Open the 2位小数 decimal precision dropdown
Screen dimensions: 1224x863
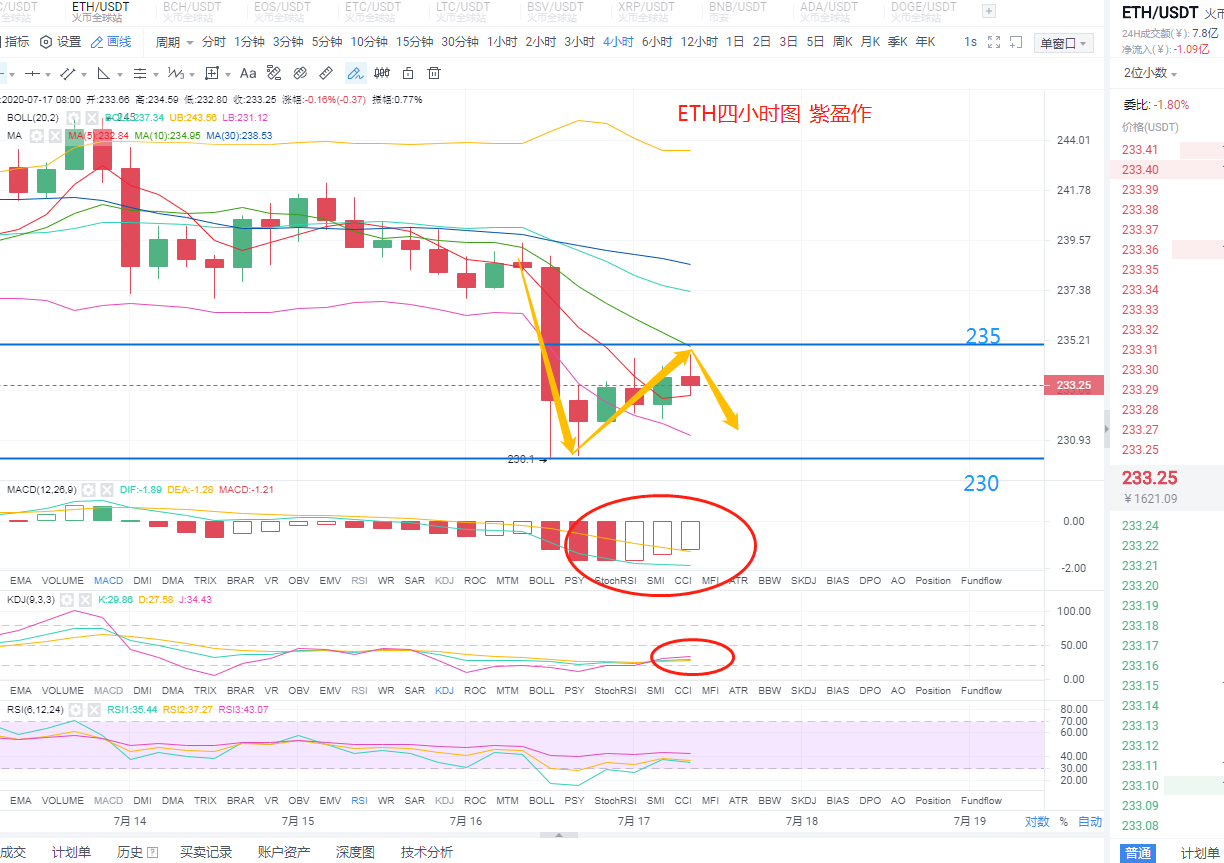pyautogui.click(x=1150, y=73)
